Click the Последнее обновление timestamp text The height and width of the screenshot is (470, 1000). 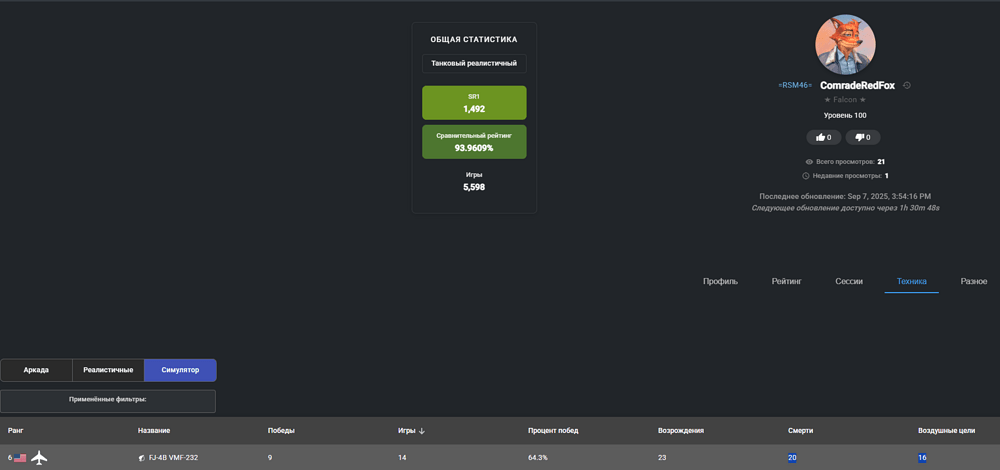point(845,196)
